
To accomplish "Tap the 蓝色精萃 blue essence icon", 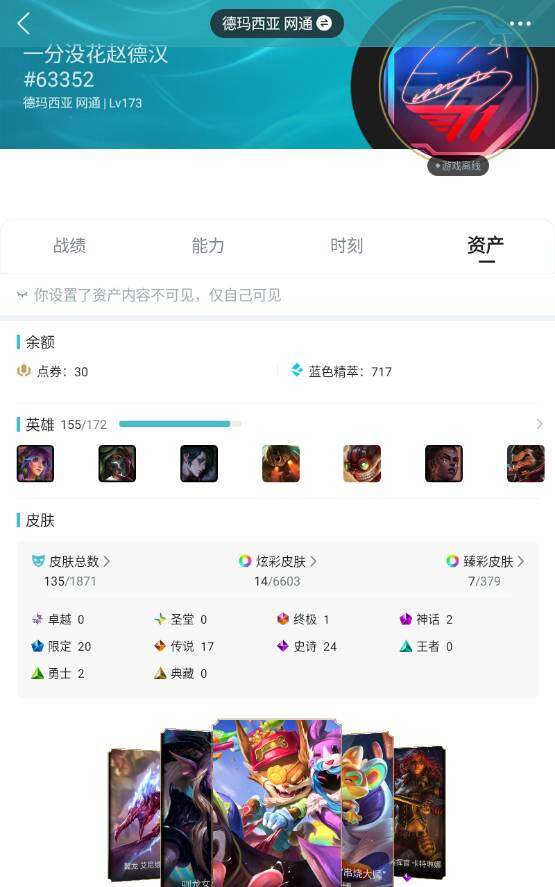I will (x=296, y=371).
